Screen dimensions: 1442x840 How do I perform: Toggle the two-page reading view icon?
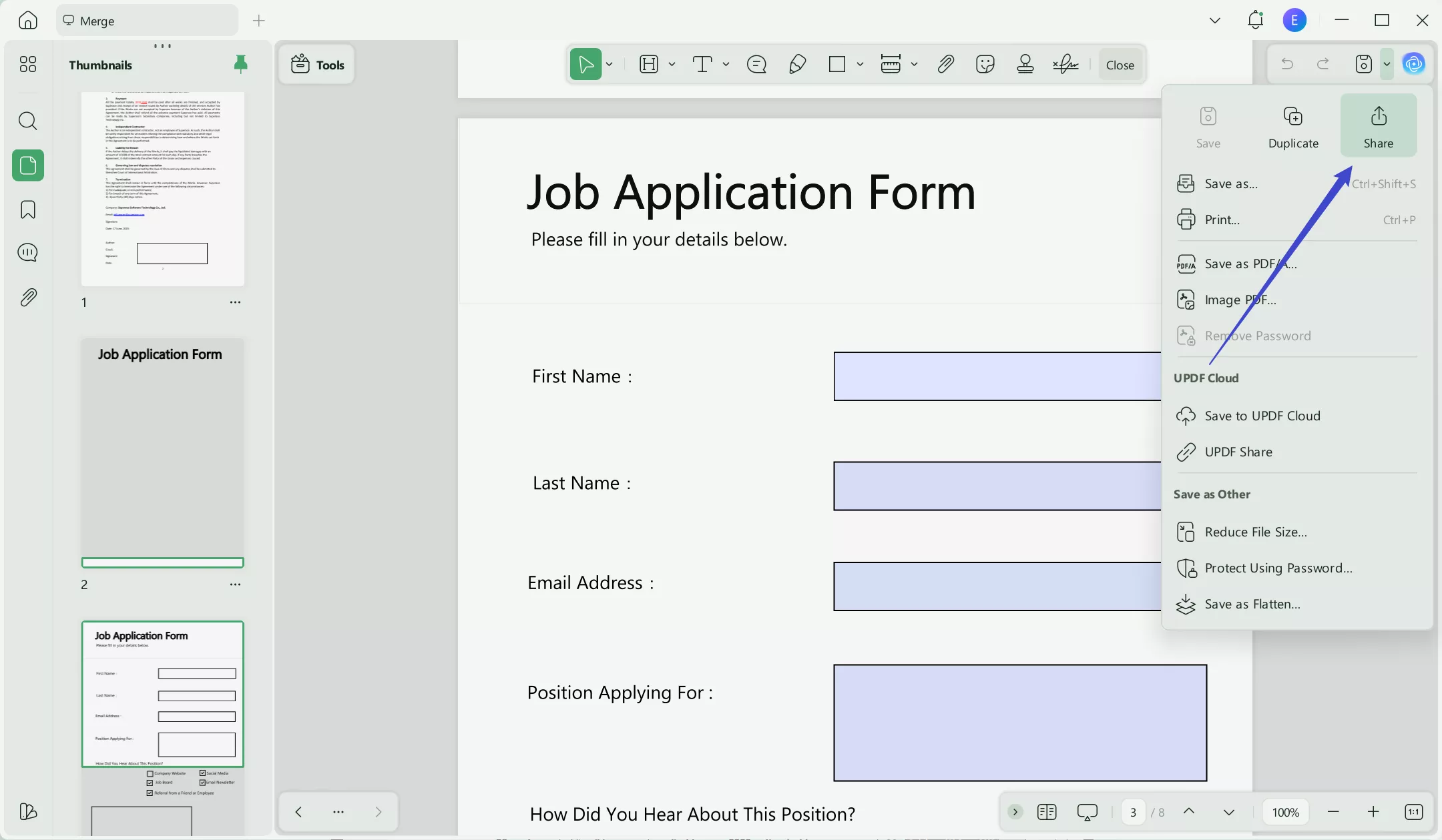click(x=1046, y=812)
